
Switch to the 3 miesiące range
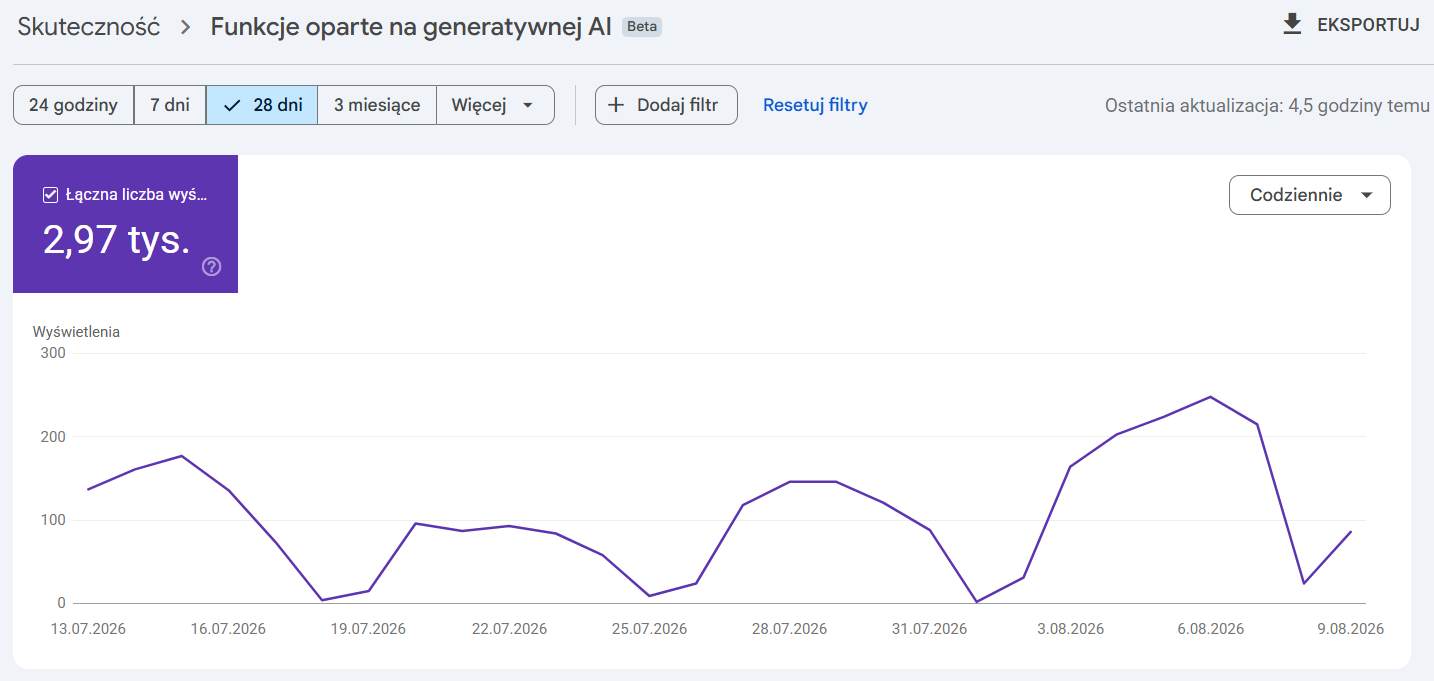377,105
